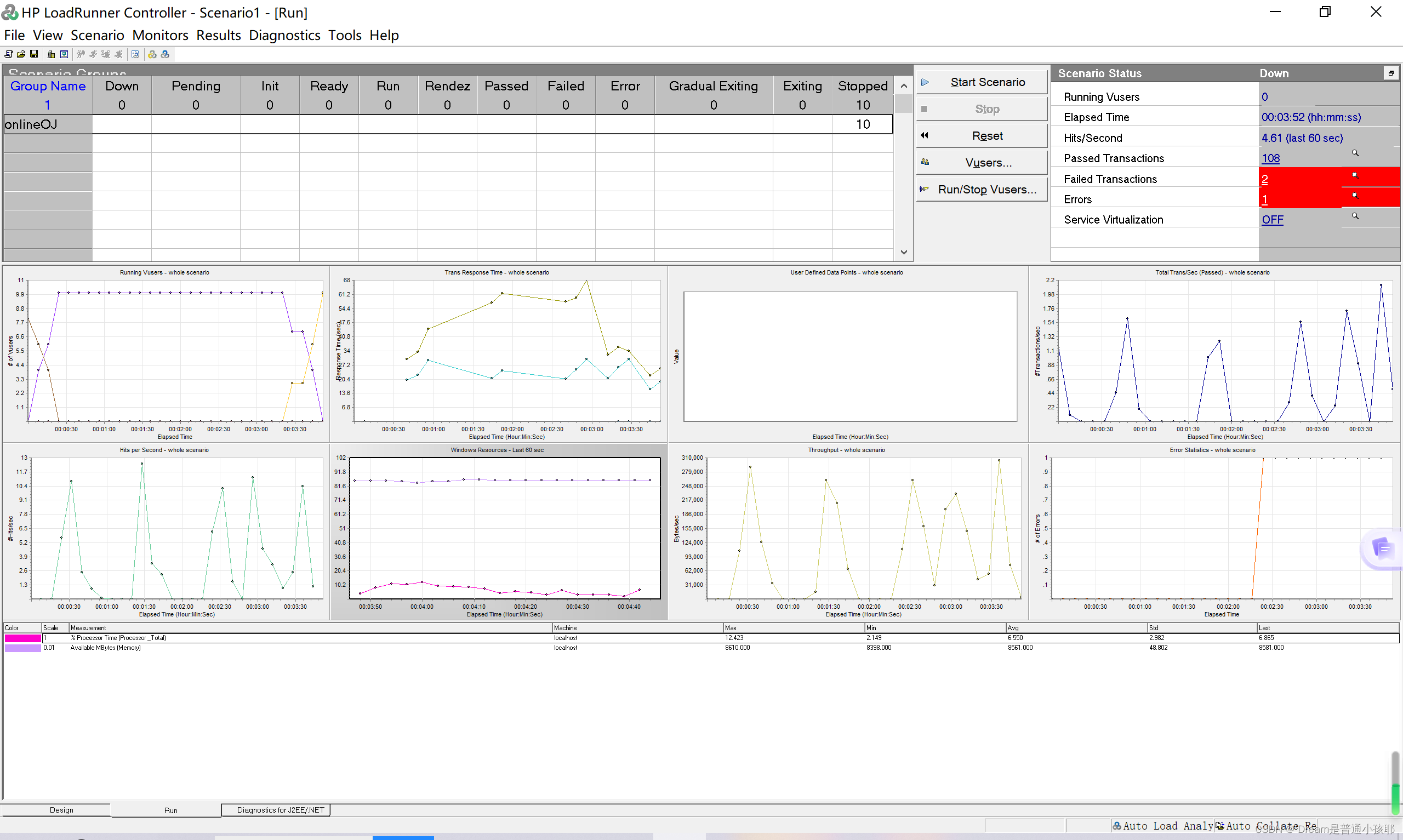Open the Scenario menu

(x=98, y=35)
